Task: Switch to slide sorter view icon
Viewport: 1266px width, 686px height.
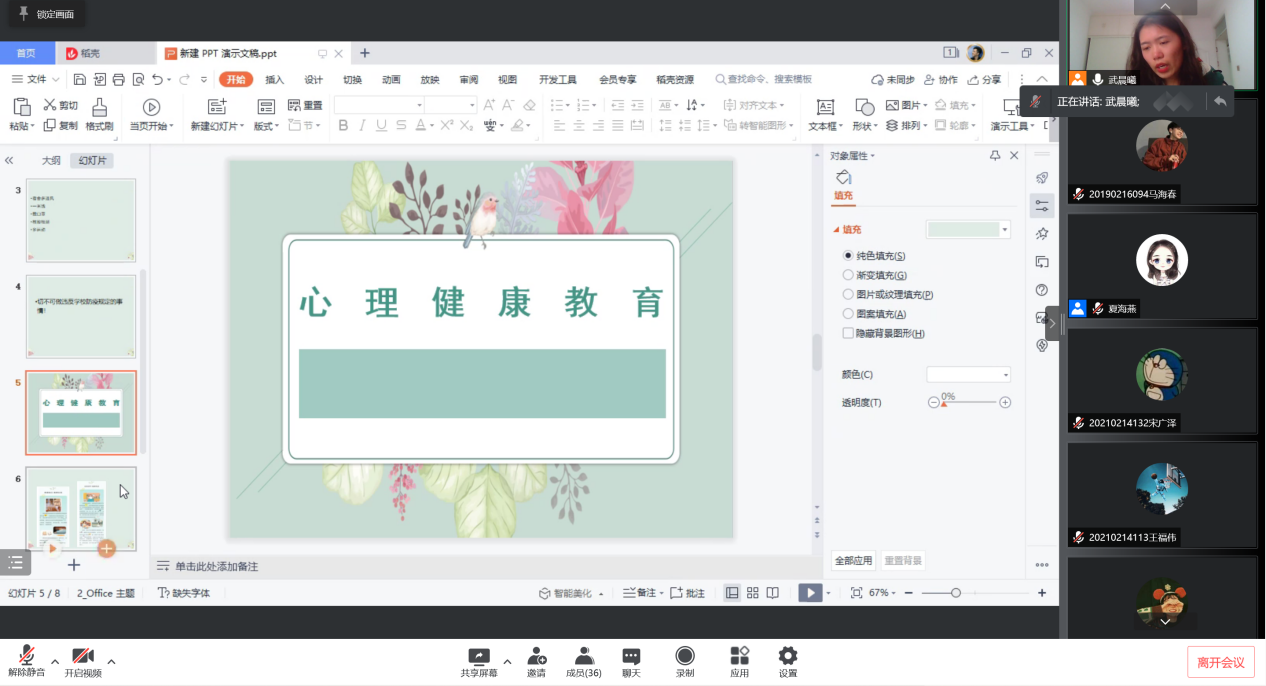Action: click(753, 593)
